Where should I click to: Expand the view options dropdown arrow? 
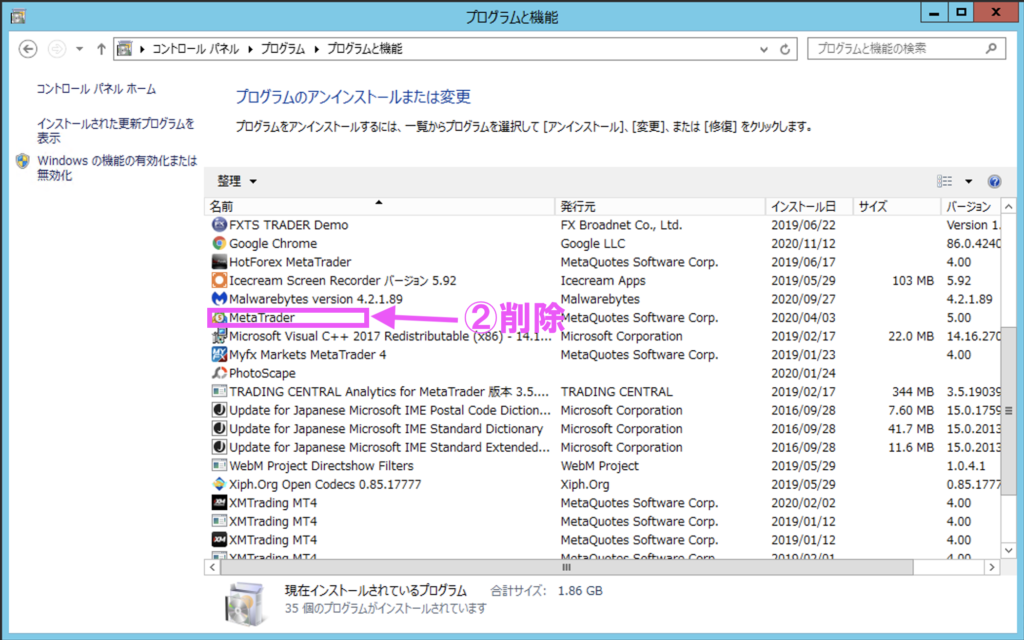tap(968, 181)
